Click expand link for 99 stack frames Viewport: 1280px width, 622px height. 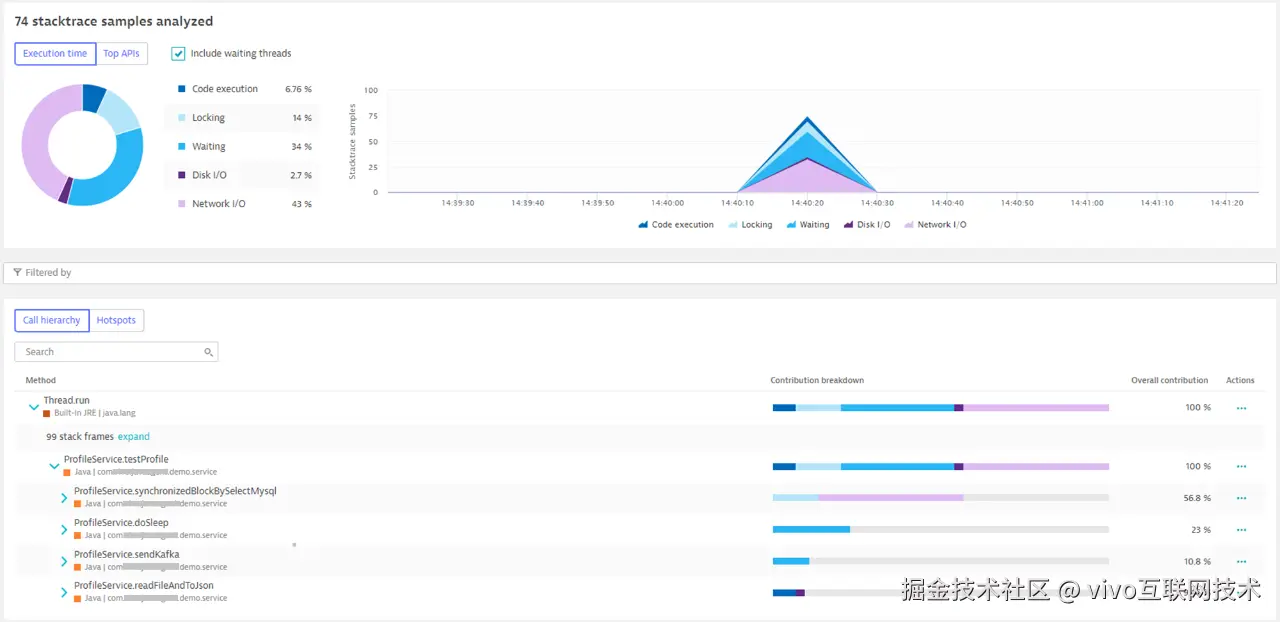click(x=134, y=437)
